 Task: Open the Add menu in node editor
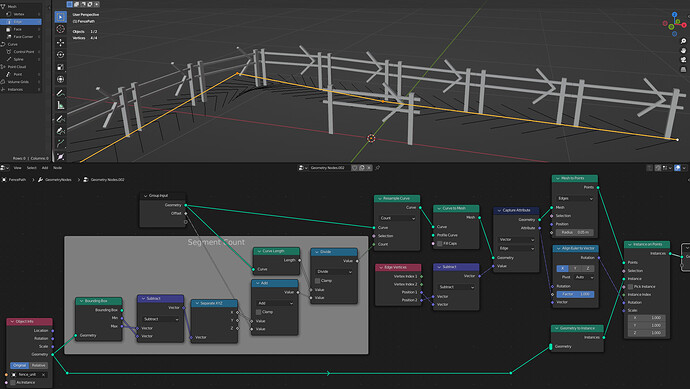click(x=45, y=168)
